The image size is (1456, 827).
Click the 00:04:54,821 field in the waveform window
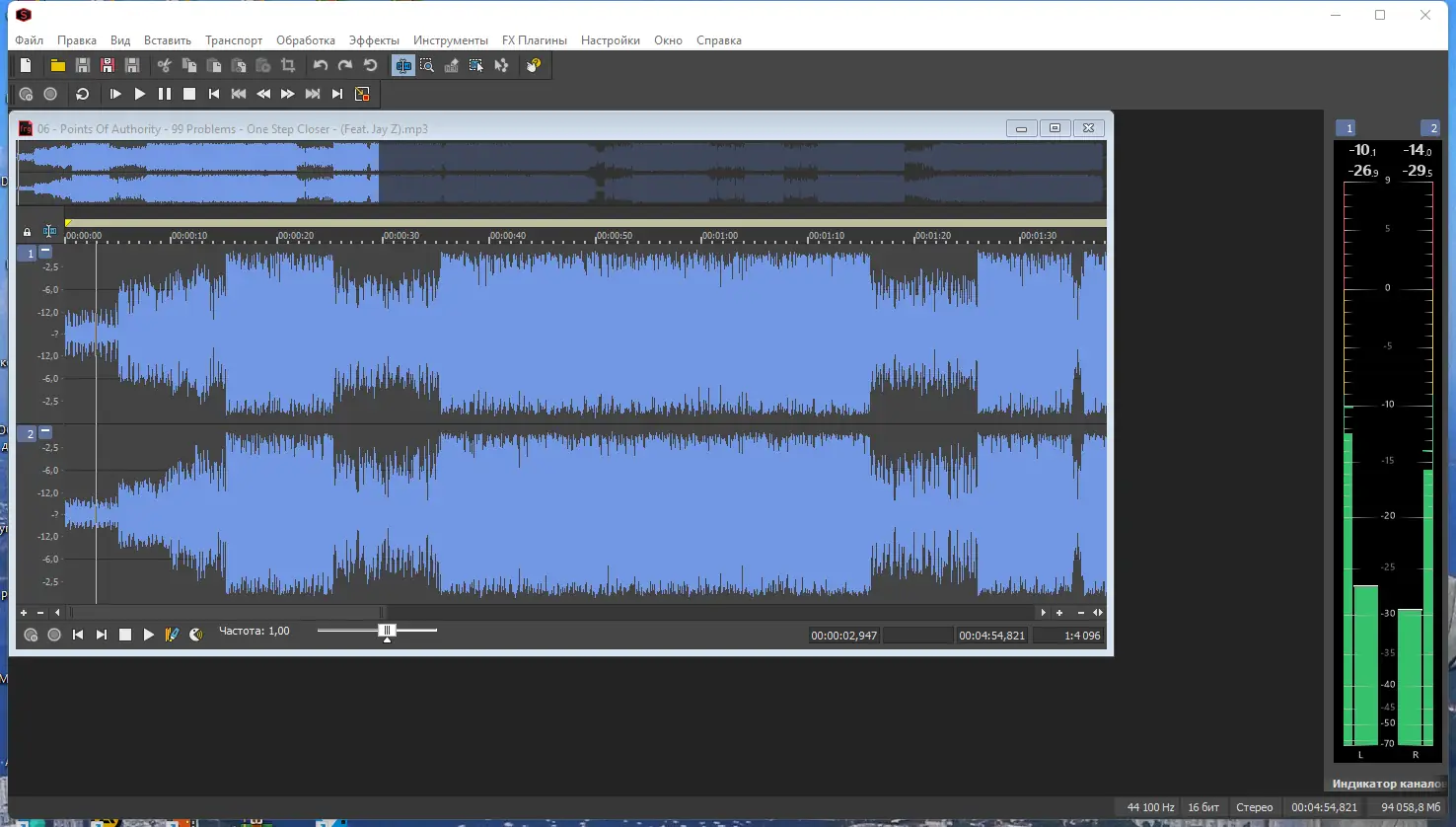tap(991, 636)
